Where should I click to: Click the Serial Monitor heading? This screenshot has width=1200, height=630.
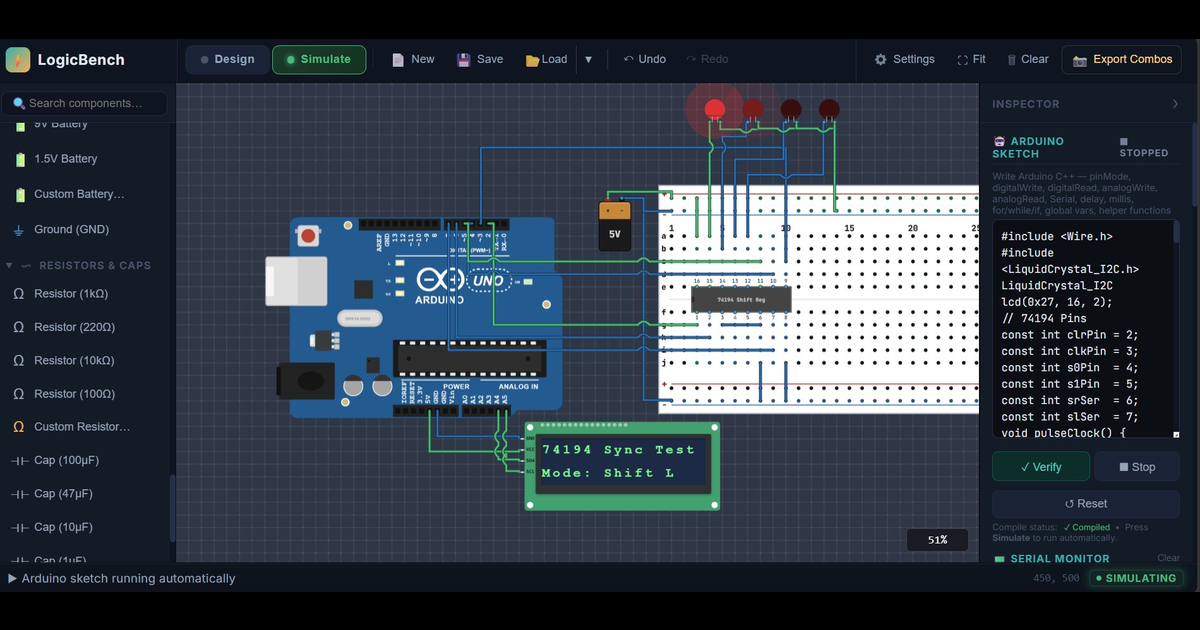(x=1060, y=559)
